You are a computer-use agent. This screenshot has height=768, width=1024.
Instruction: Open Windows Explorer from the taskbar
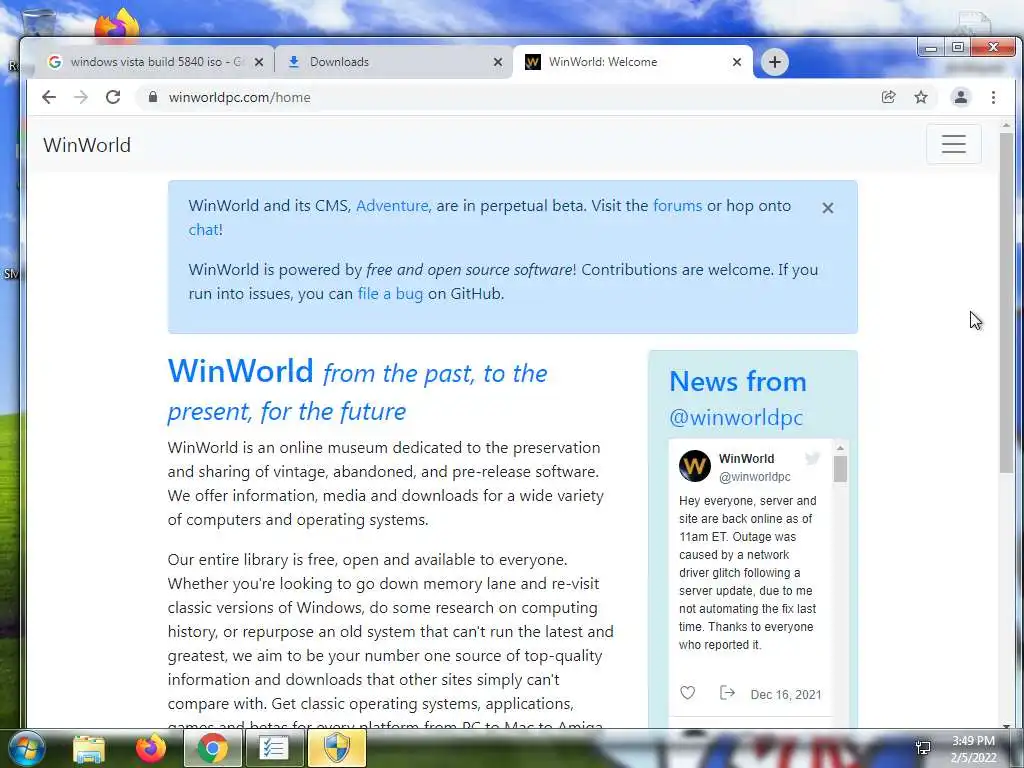pos(89,749)
